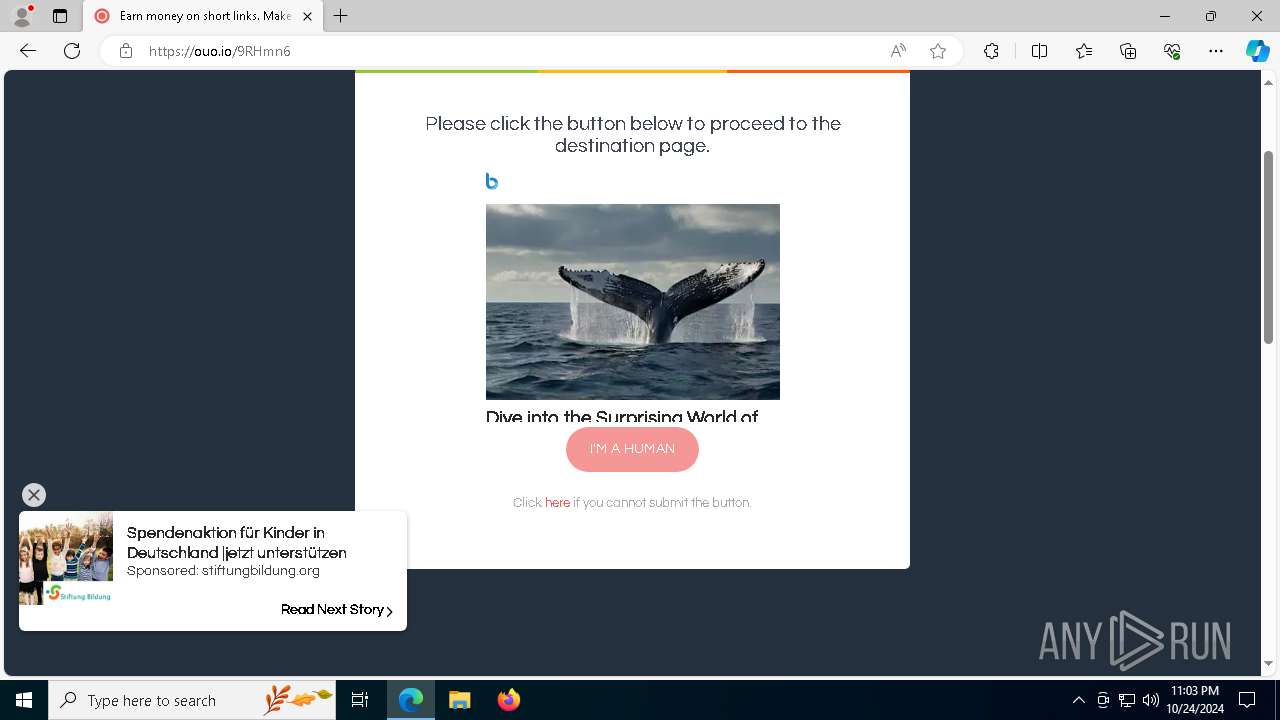
Task: Click 'Spendenaktion für Kinder in Deutschland' ad title
Action: tap(237, 543)
